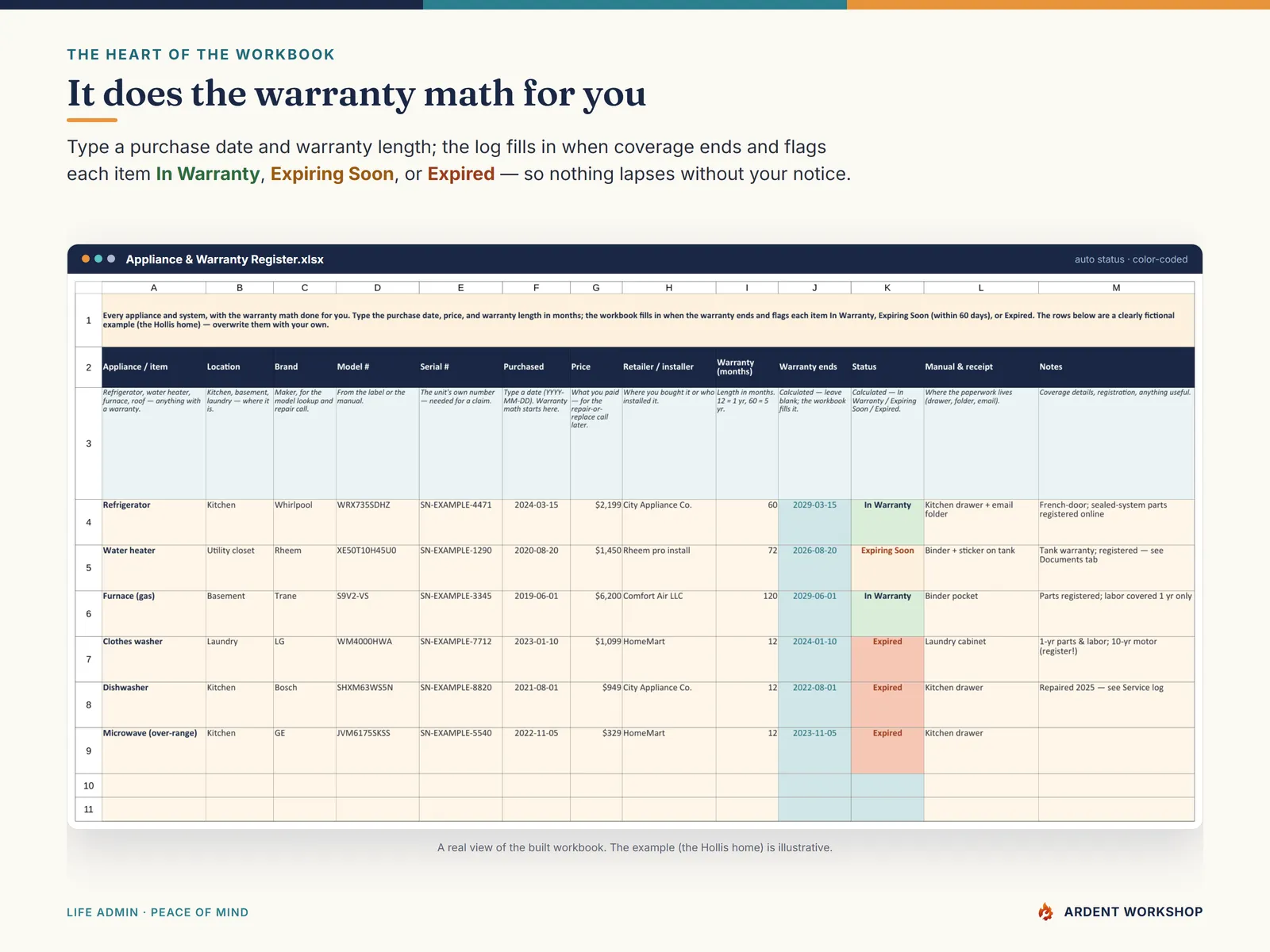Image resolution: width=1270 pixels, height=952 pixels.
Task: Select the Furnace (gas) cell
Action: [x=154, y=613]
